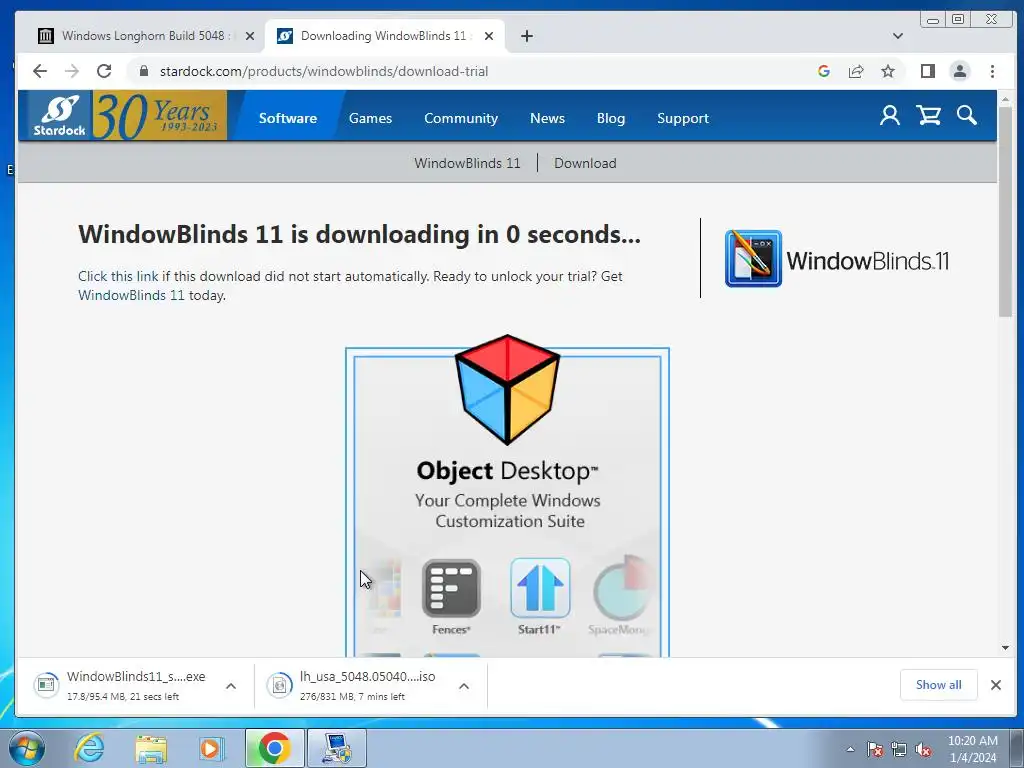Image resolution: width=1024 pixels, height=768 pixels.
Task: Reload the page with refresh icon
Action: coord(104,71)
